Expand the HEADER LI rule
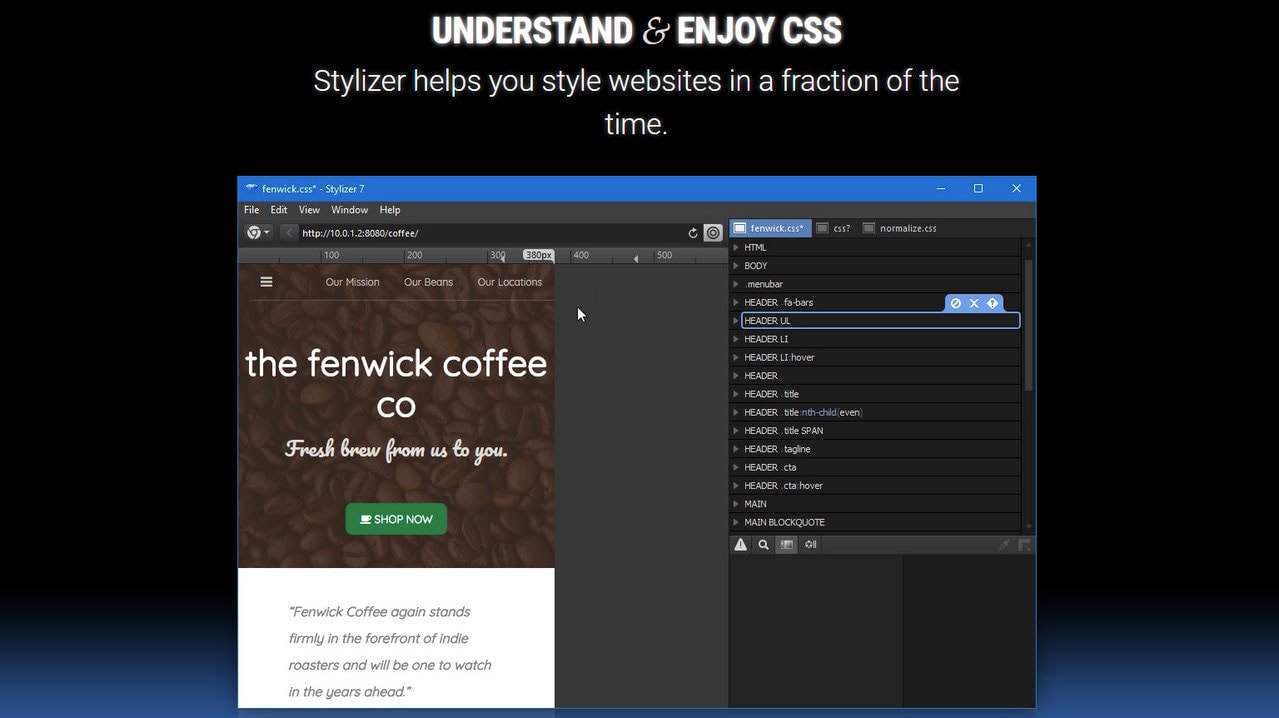This screenshot has height=718, width=1279. tap(736, 339)
